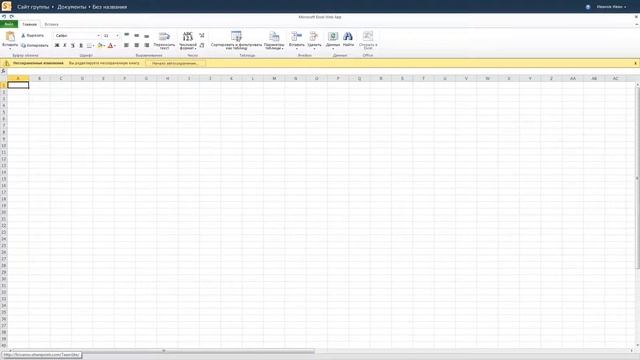Go to Документы breadcrumb

[x=71, y=7]
